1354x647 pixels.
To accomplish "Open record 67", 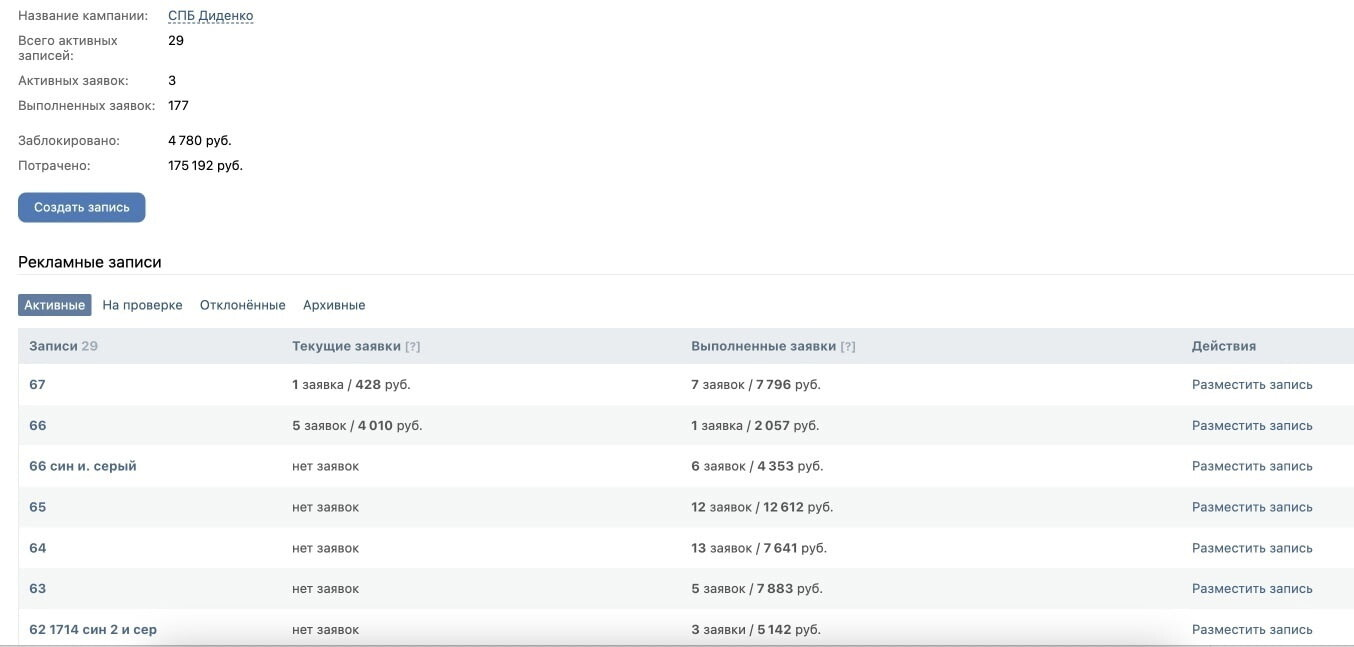I will (38, 384).
